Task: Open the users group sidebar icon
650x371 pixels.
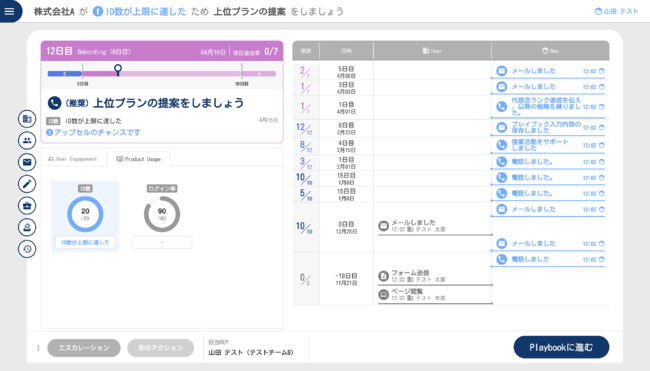Action: coord(27,141)
